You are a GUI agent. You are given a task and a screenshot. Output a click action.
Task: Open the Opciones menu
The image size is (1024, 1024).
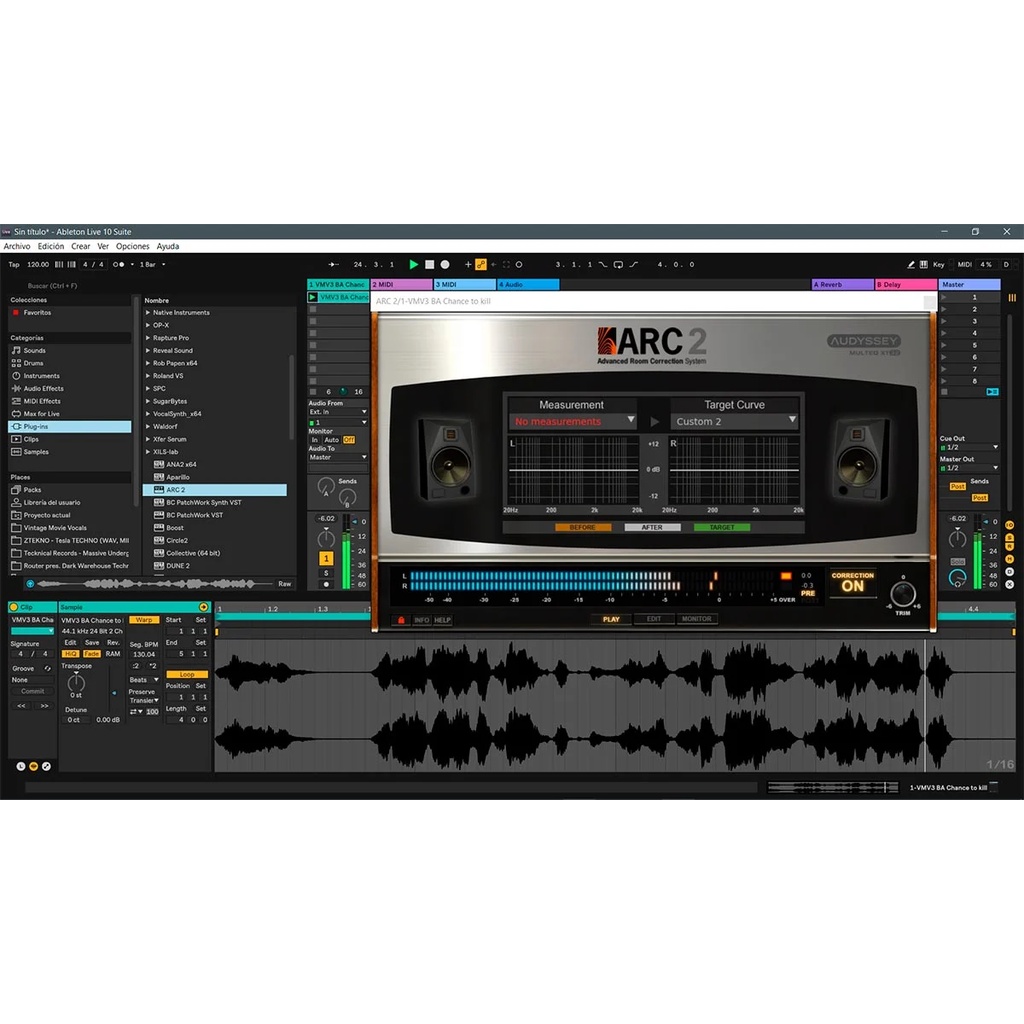pyautogui.click(x=132, y=246)
